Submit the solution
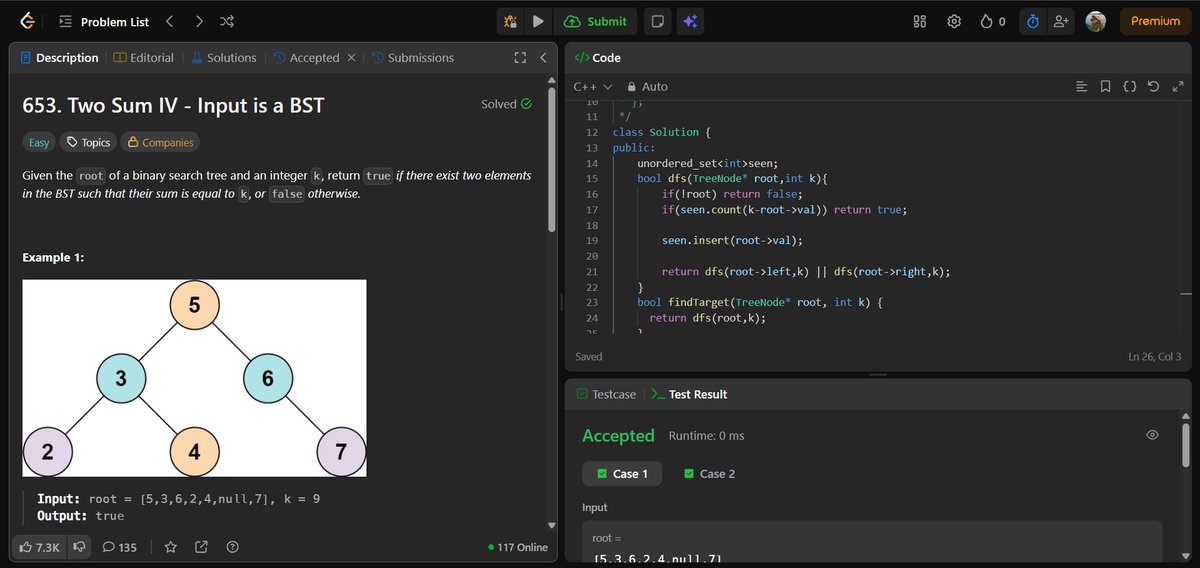Screen dimensions: 1200x568 click(x=596, y=21)
